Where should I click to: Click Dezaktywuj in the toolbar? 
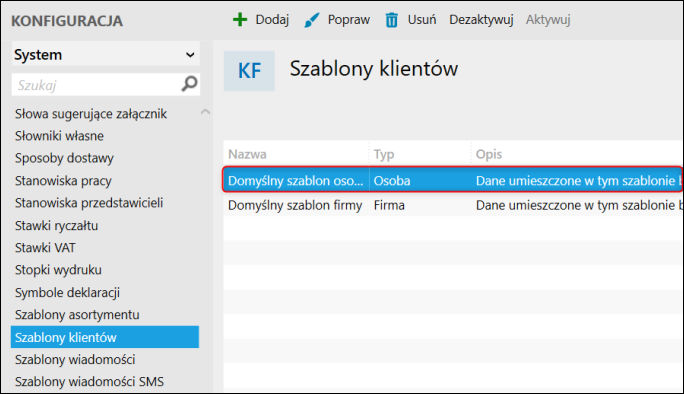point(481,20)
